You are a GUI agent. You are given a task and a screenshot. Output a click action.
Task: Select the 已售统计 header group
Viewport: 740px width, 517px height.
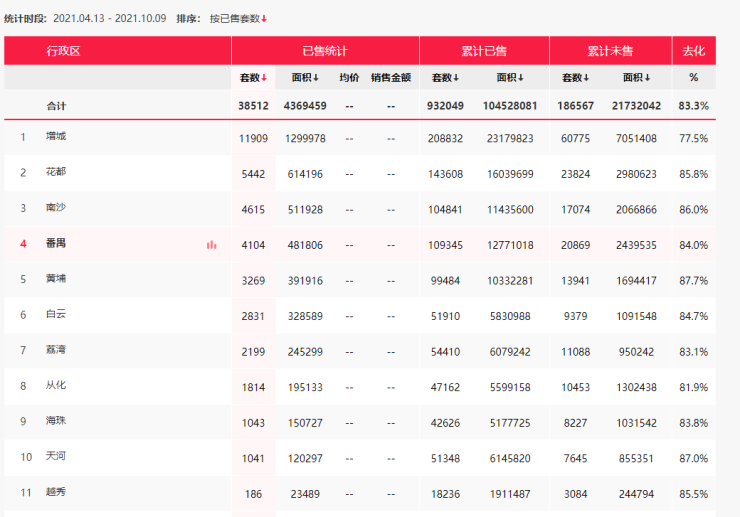[325, 50]
